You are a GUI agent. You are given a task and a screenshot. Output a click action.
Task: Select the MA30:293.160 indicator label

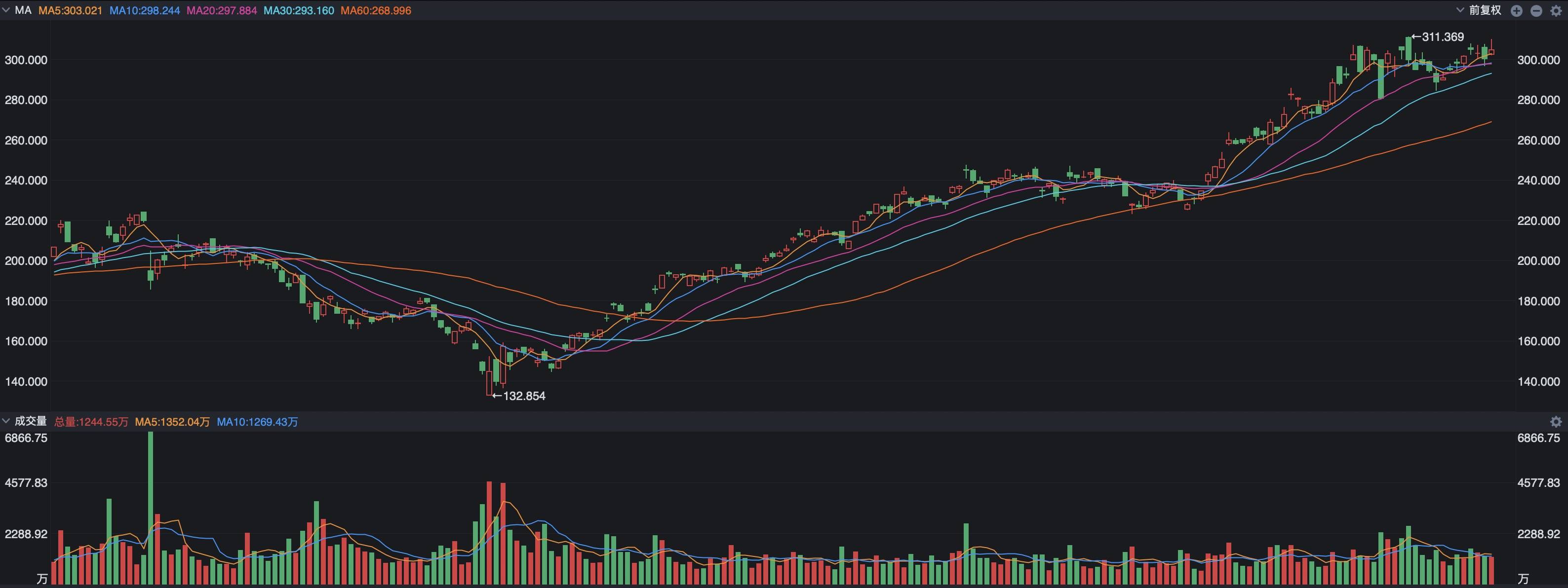point(298,11)
